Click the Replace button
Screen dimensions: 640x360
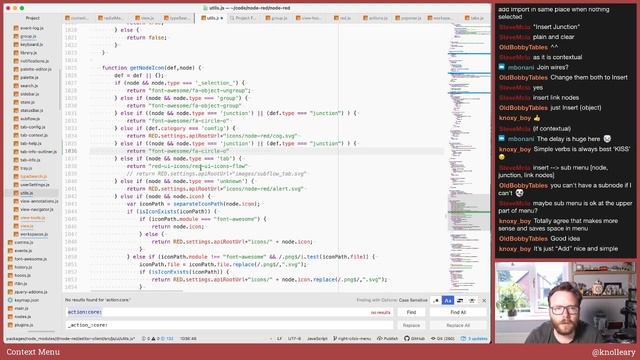click(x=411, y=325)
